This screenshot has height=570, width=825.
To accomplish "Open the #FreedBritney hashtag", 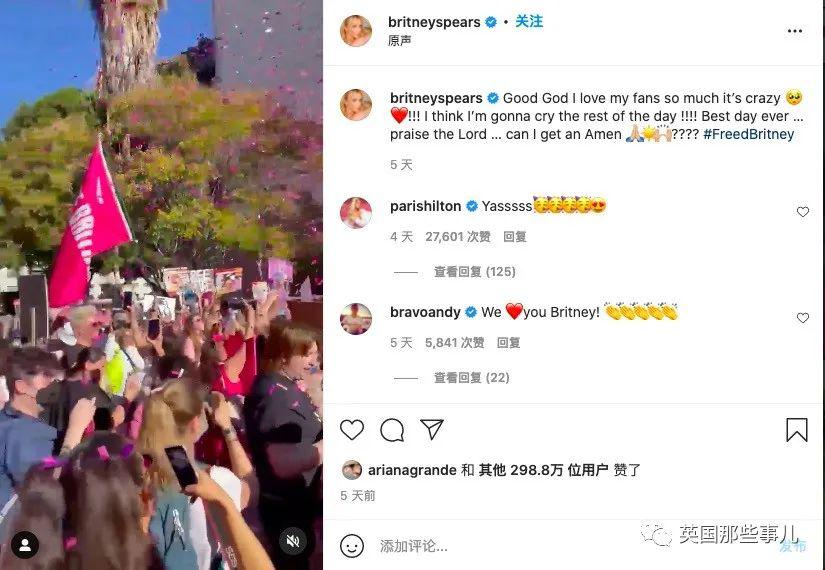I will click(748, 134).
